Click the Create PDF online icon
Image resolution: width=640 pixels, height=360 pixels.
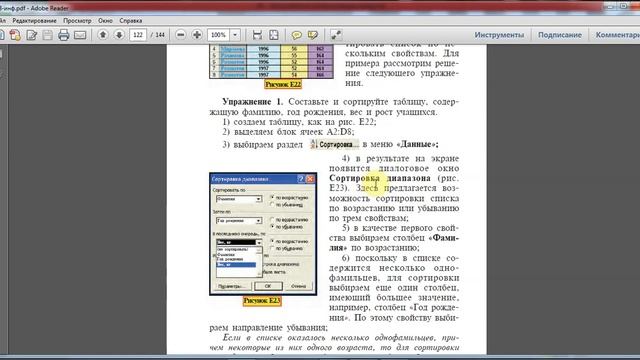coord(15,35)
